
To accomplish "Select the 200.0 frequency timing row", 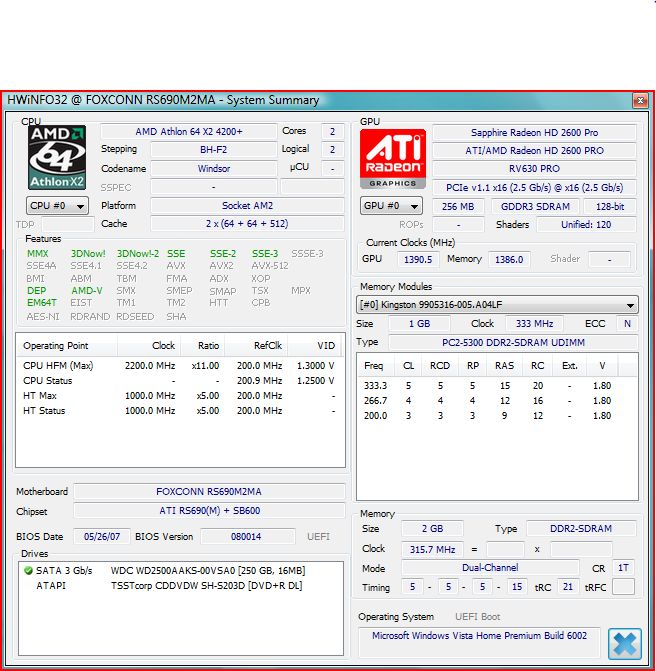I will (x=488, y=416).
